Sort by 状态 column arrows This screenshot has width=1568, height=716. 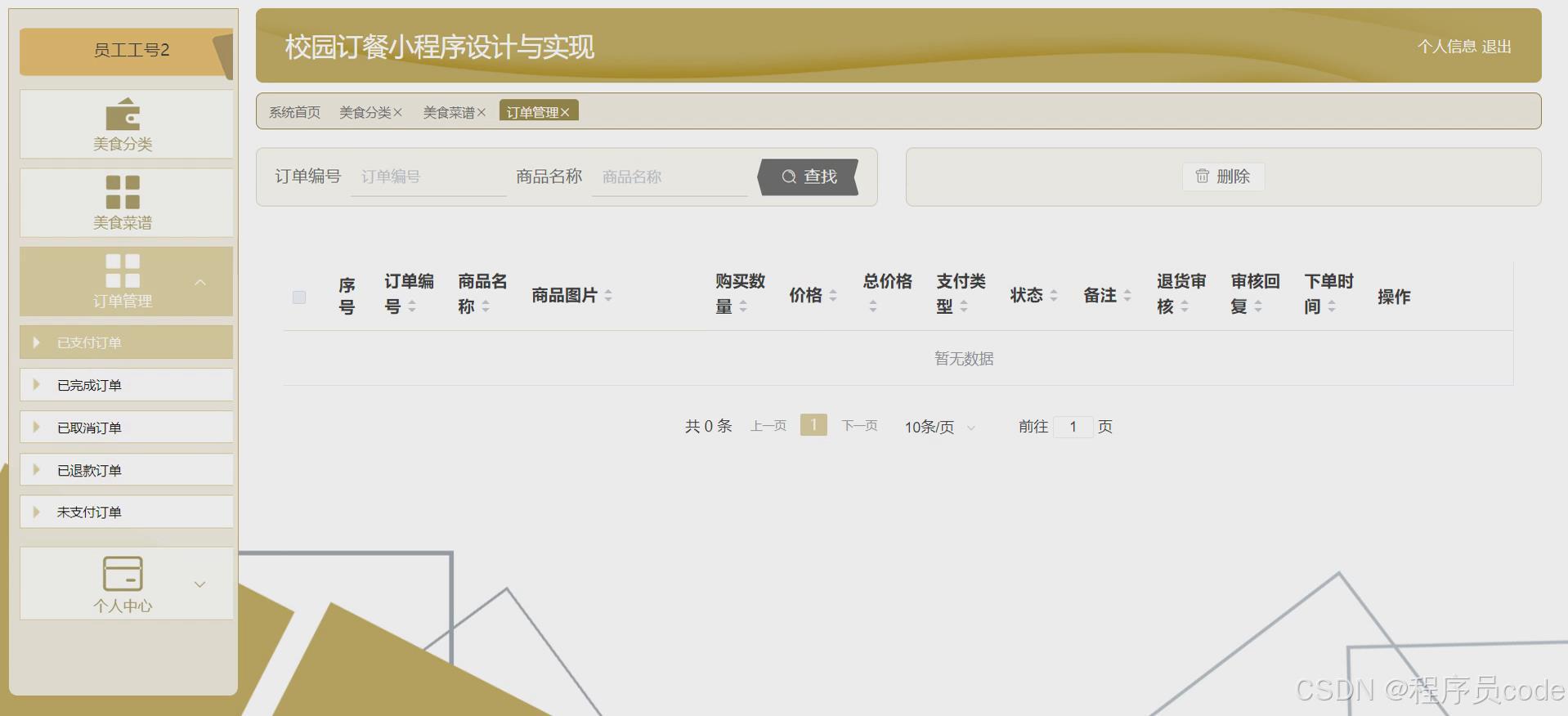[x=1054, y=296]
